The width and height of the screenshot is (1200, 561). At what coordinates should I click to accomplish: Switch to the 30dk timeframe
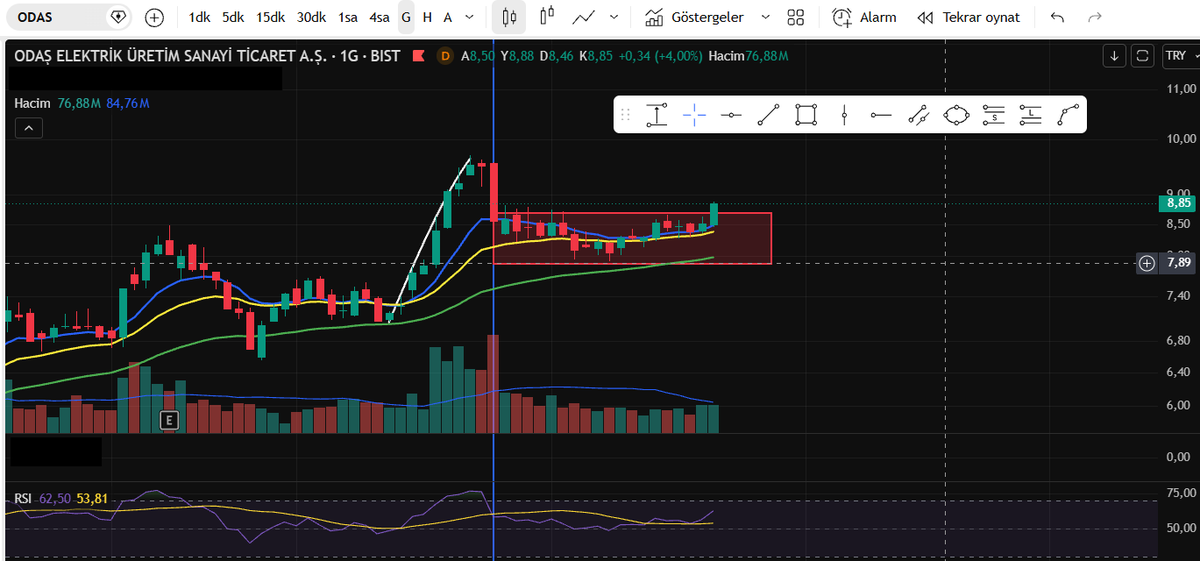click(x=311, y=17)
